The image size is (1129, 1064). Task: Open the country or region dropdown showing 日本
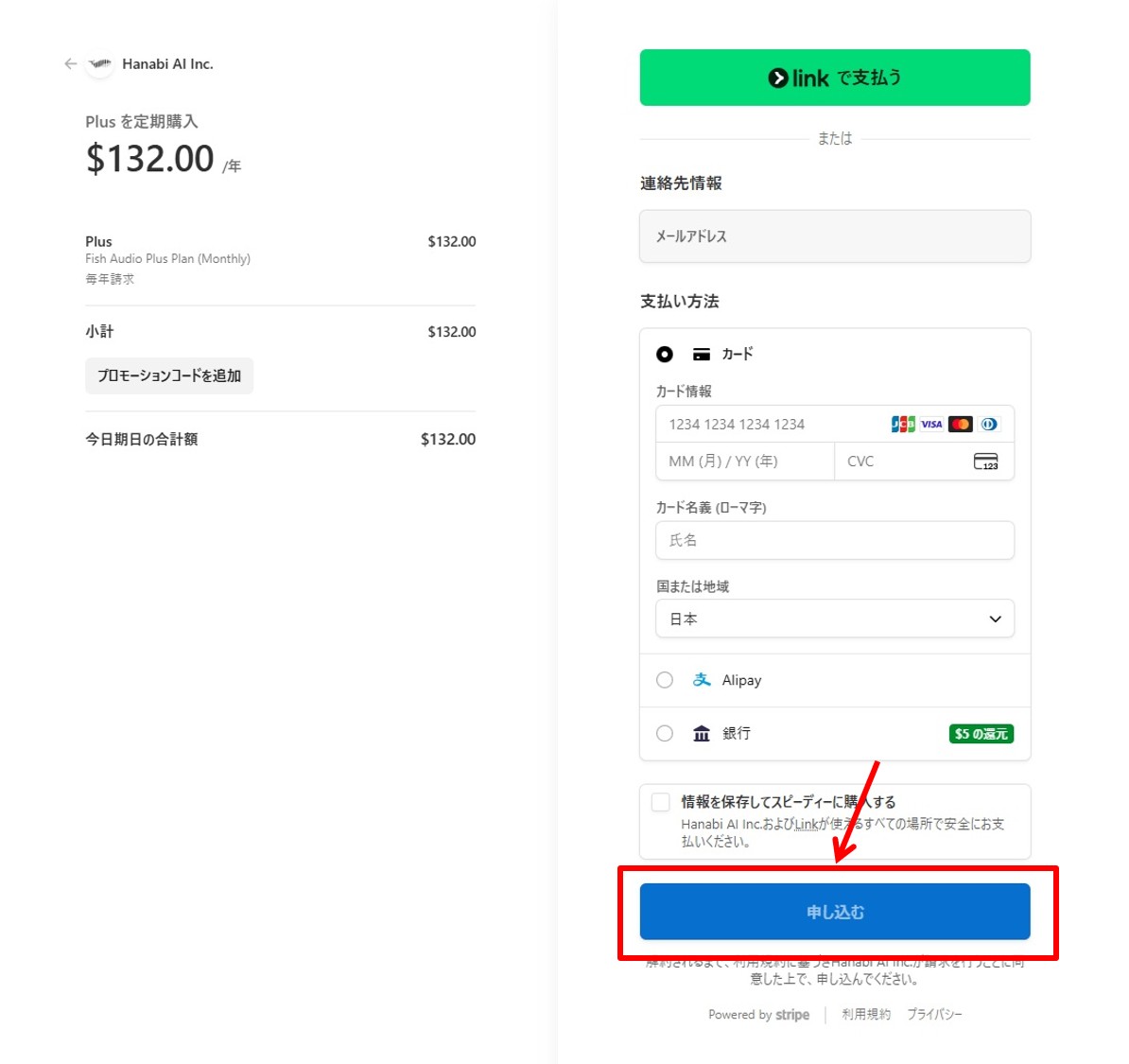pyautogui.click(x=834, y=619)
